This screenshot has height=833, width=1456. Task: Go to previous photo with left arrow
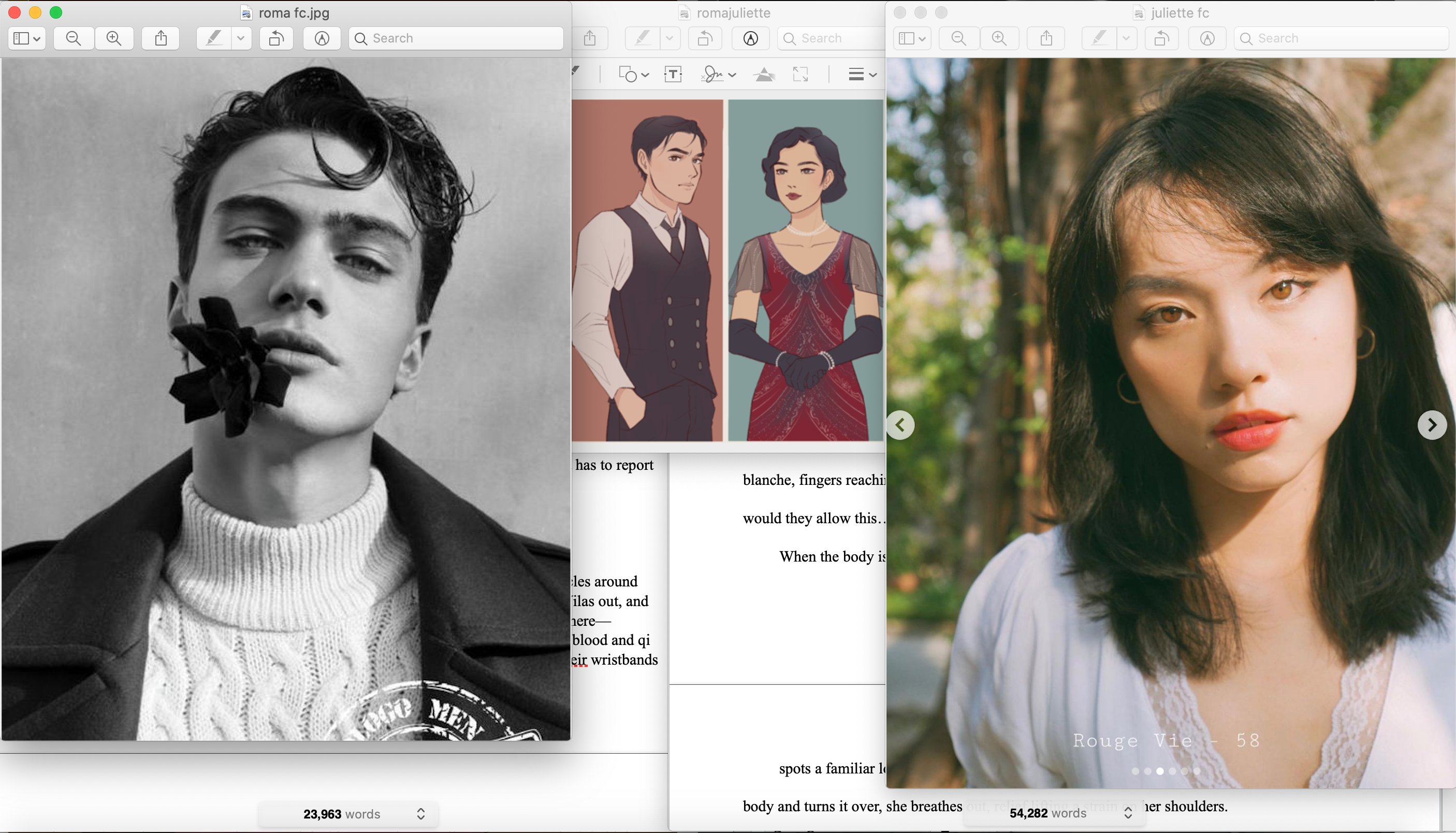pos(900,425)
